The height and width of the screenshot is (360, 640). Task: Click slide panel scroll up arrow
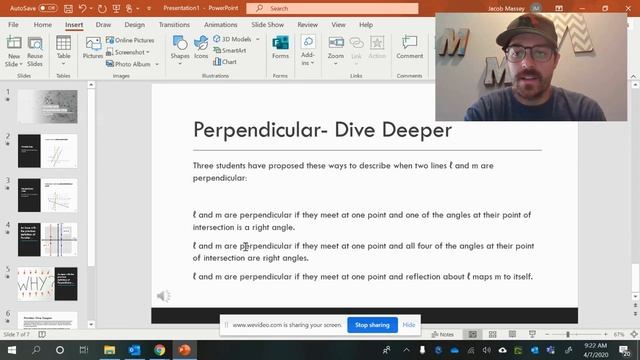point(91,85)
